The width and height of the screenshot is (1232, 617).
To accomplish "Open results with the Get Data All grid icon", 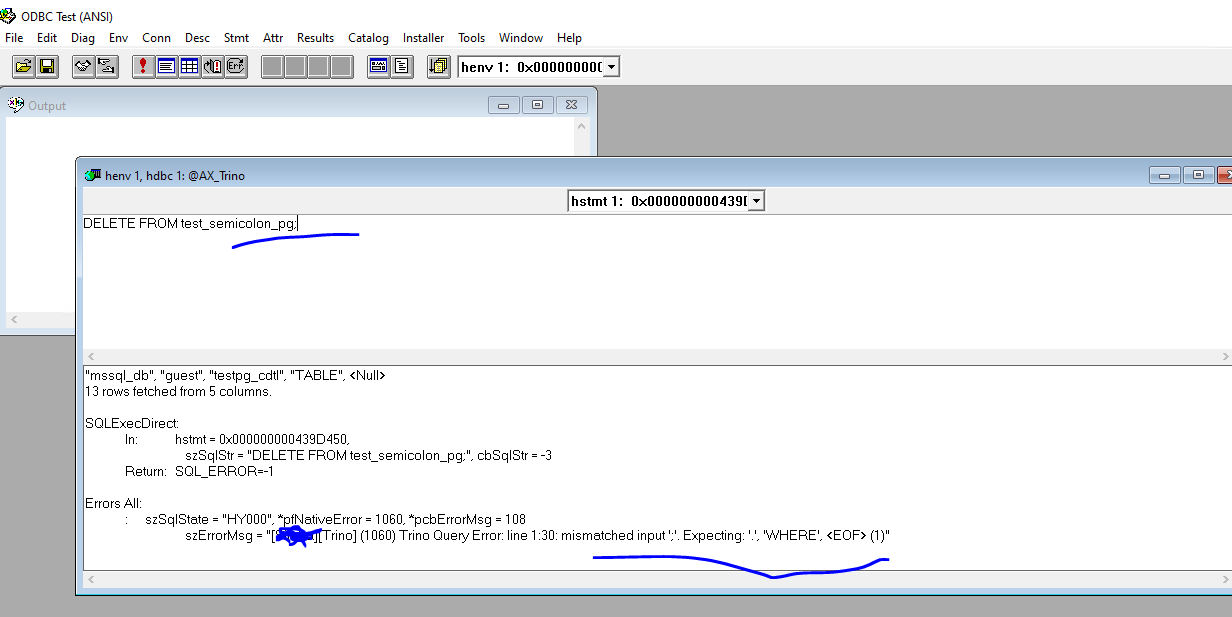I will (x=188, y=66).
